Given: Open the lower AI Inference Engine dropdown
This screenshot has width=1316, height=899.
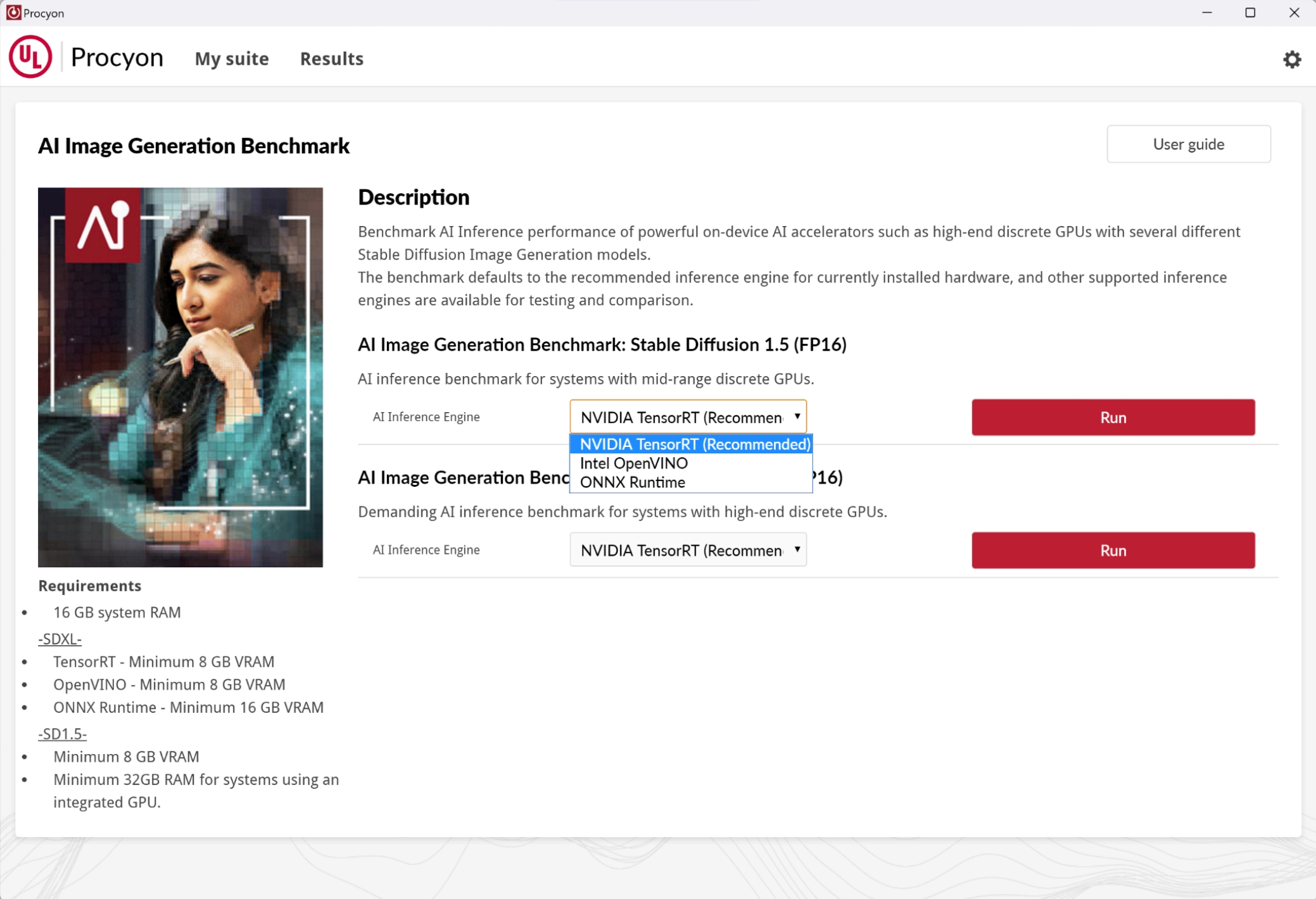Looking at the screenshot, I should click(x=688, y=550).
